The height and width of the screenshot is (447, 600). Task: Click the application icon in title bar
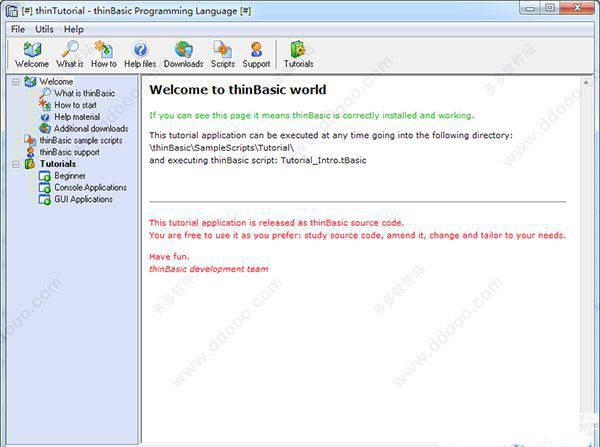point(12,11)
